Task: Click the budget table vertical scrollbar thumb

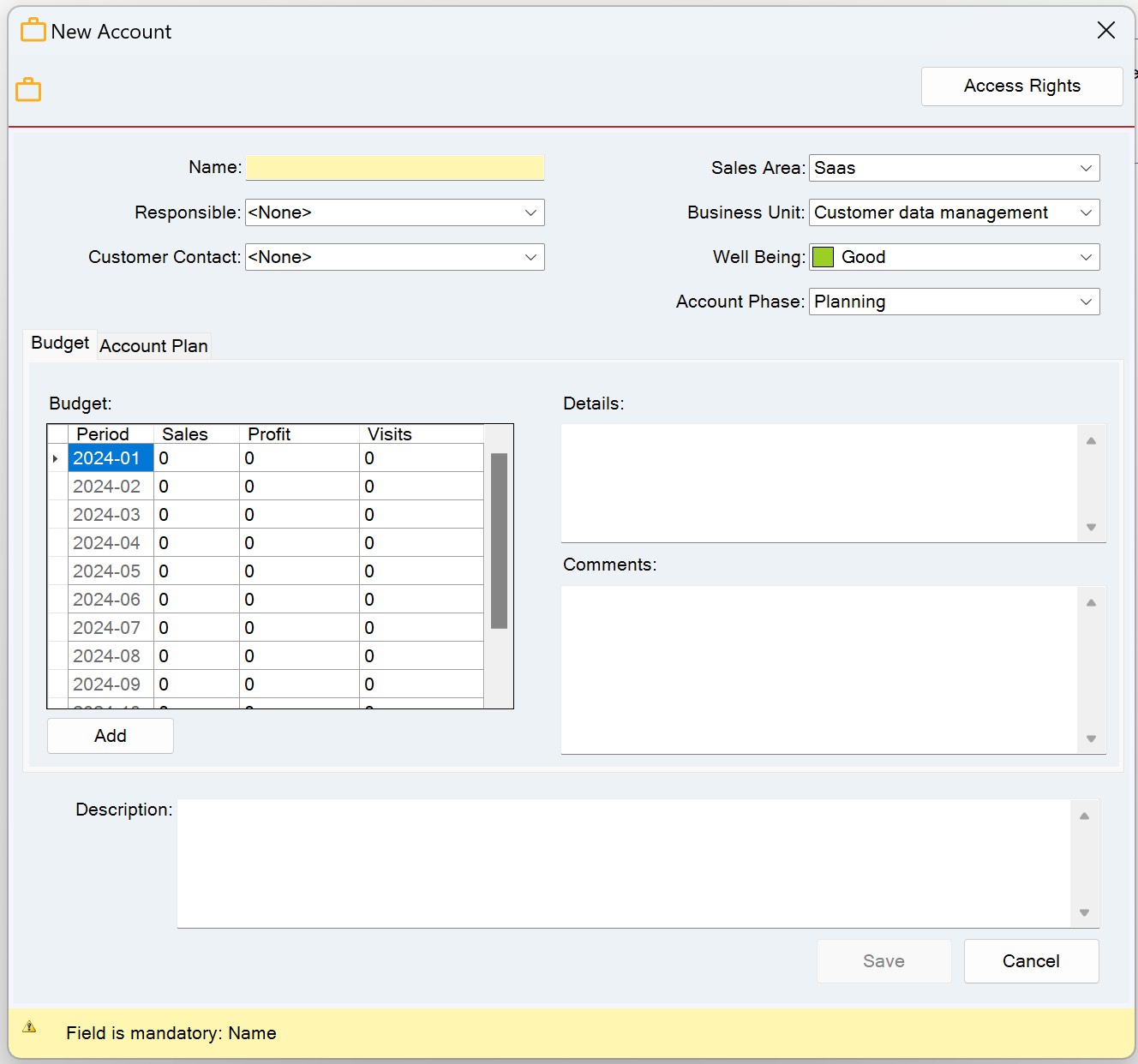Action: [500, 541]
